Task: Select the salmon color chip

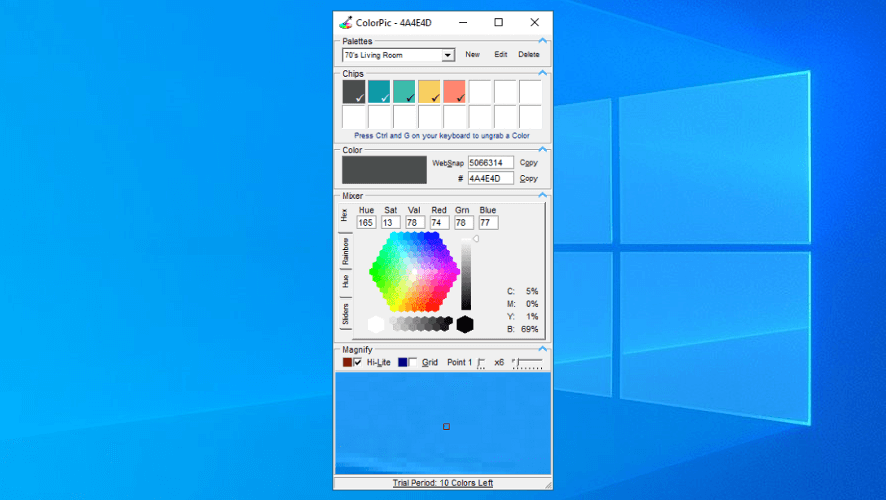Action: [x=454, y=92]
